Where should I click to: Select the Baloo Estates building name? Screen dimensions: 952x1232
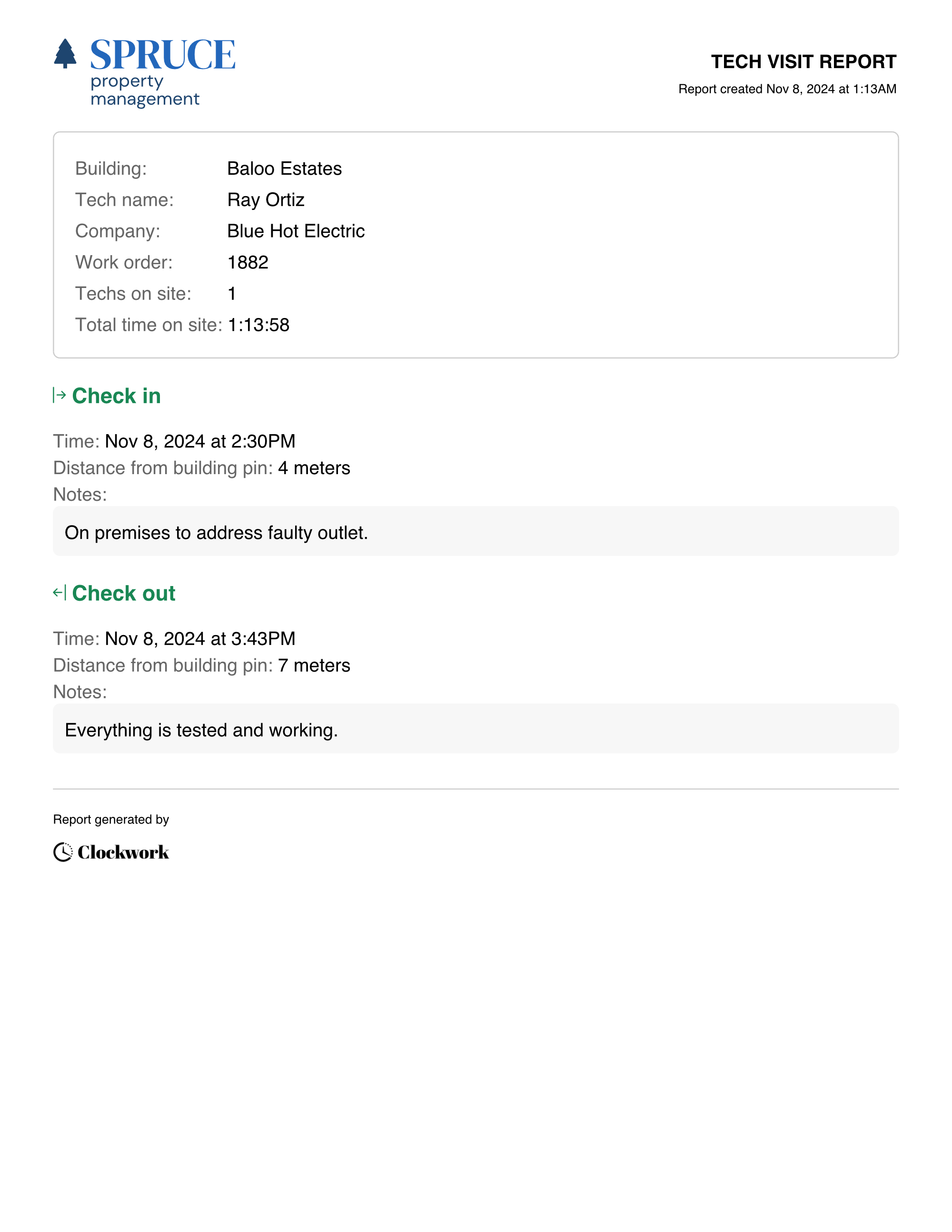coord(284,169)
